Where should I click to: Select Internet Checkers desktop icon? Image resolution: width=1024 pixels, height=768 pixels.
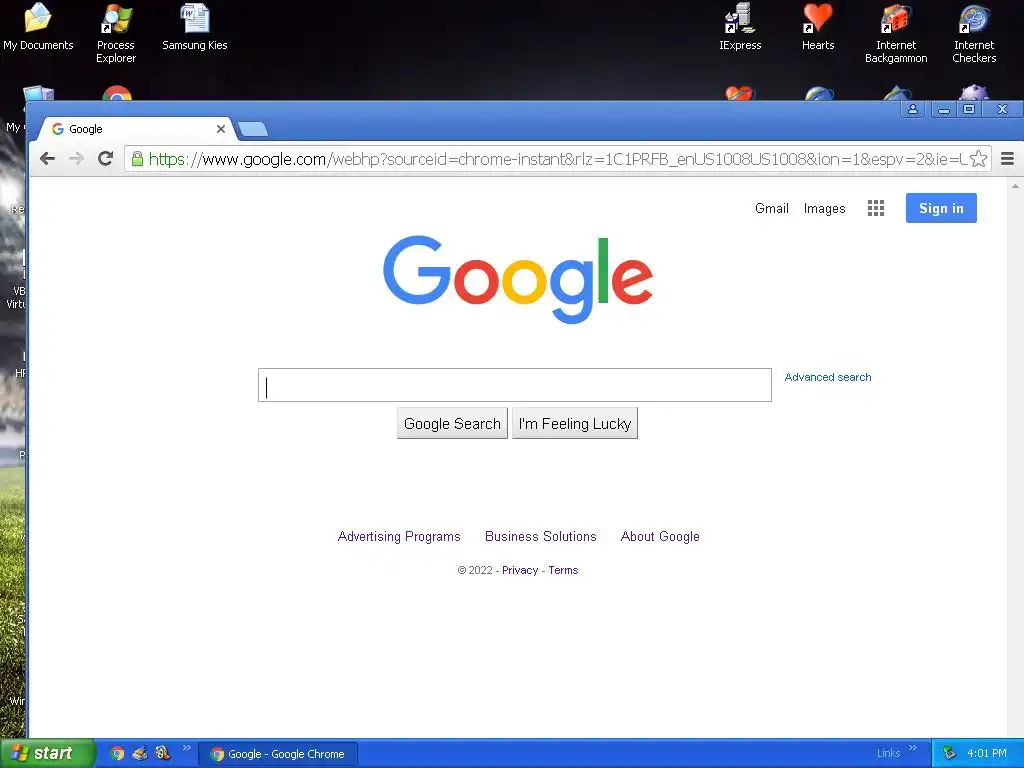tap(974, 33)
